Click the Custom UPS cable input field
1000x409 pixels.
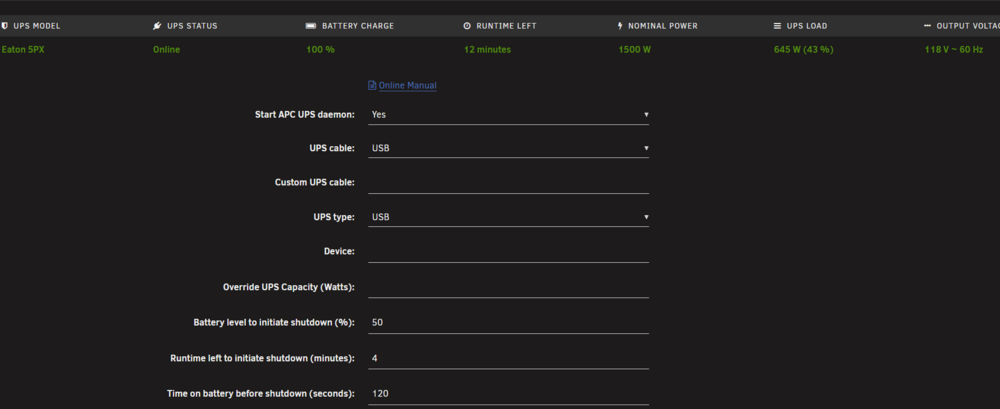coord(508,183)
